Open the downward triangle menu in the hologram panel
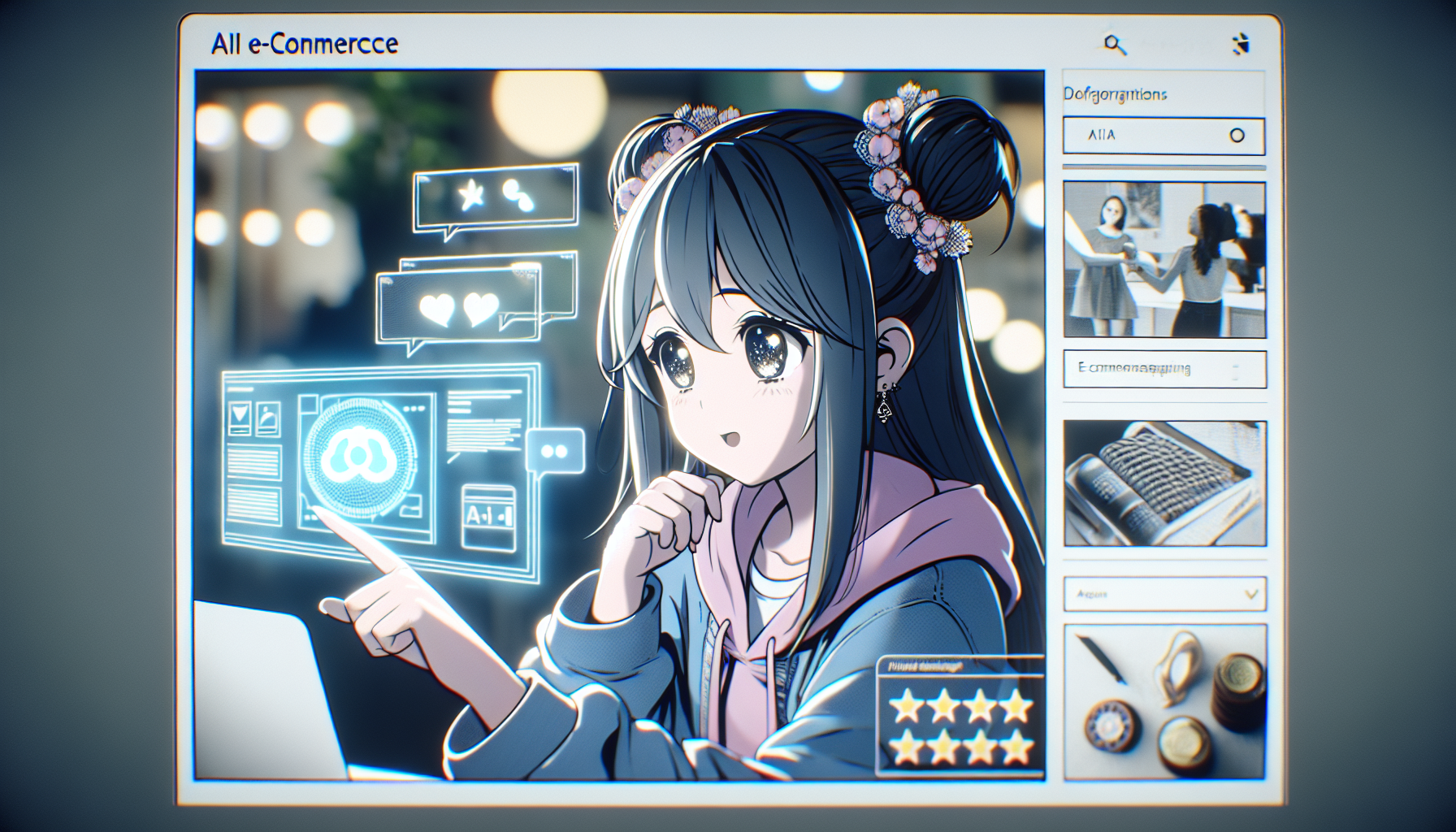This screenshot has height=832, width=1456. click(x=240, y=418)
